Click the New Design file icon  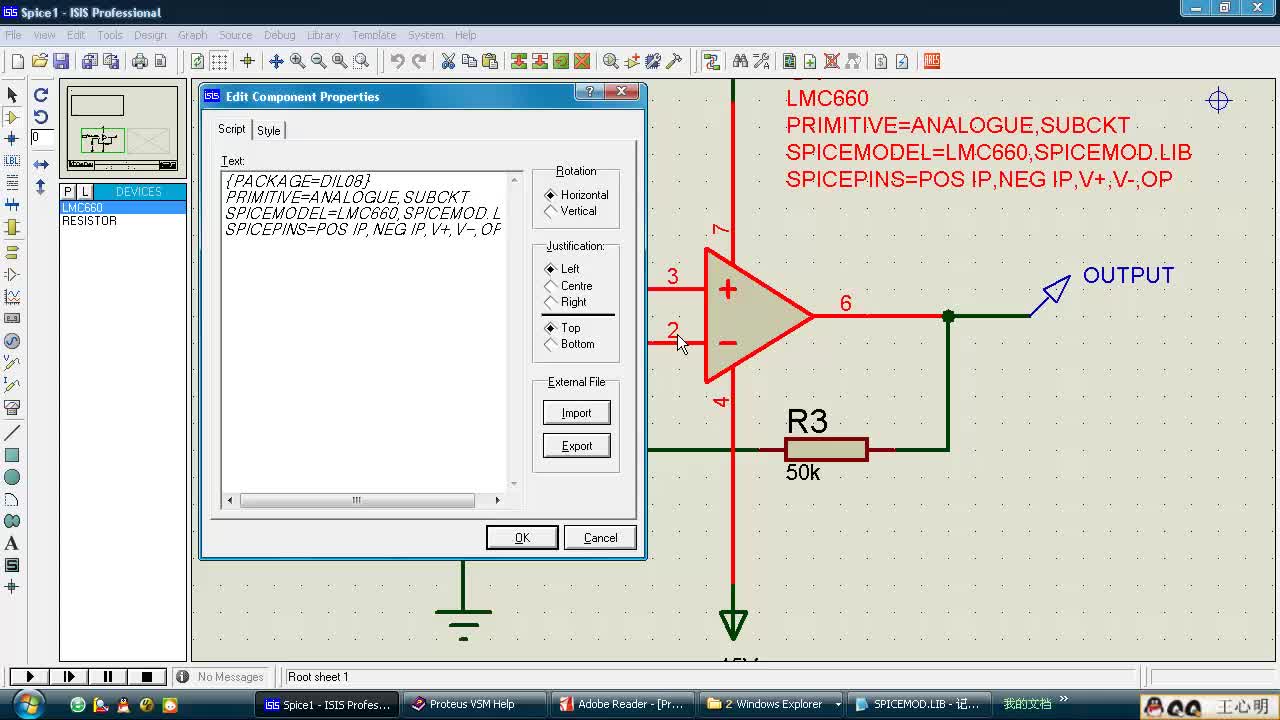(17, 61)
